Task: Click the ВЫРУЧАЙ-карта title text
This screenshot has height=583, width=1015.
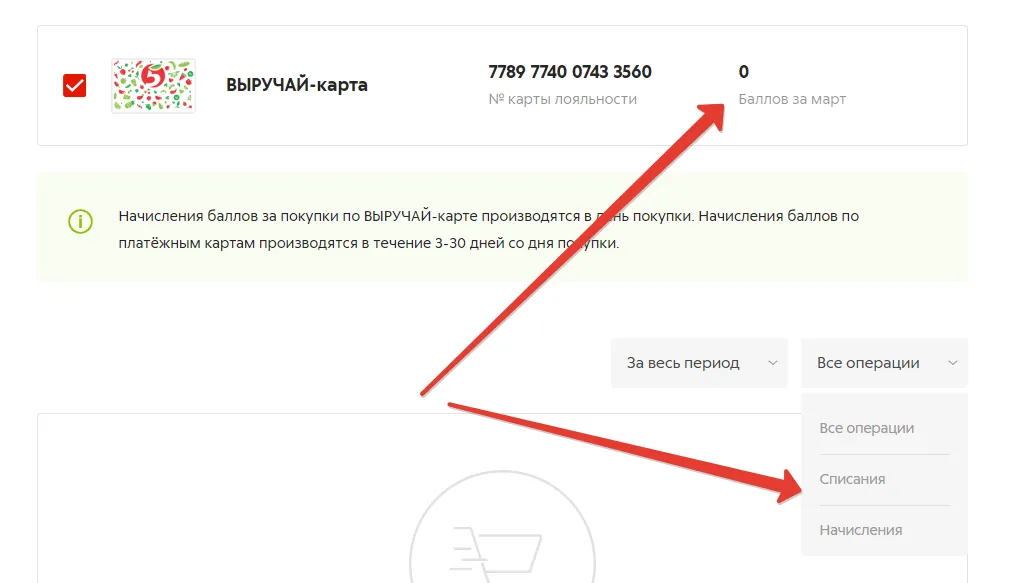Action: click(296, 85)
